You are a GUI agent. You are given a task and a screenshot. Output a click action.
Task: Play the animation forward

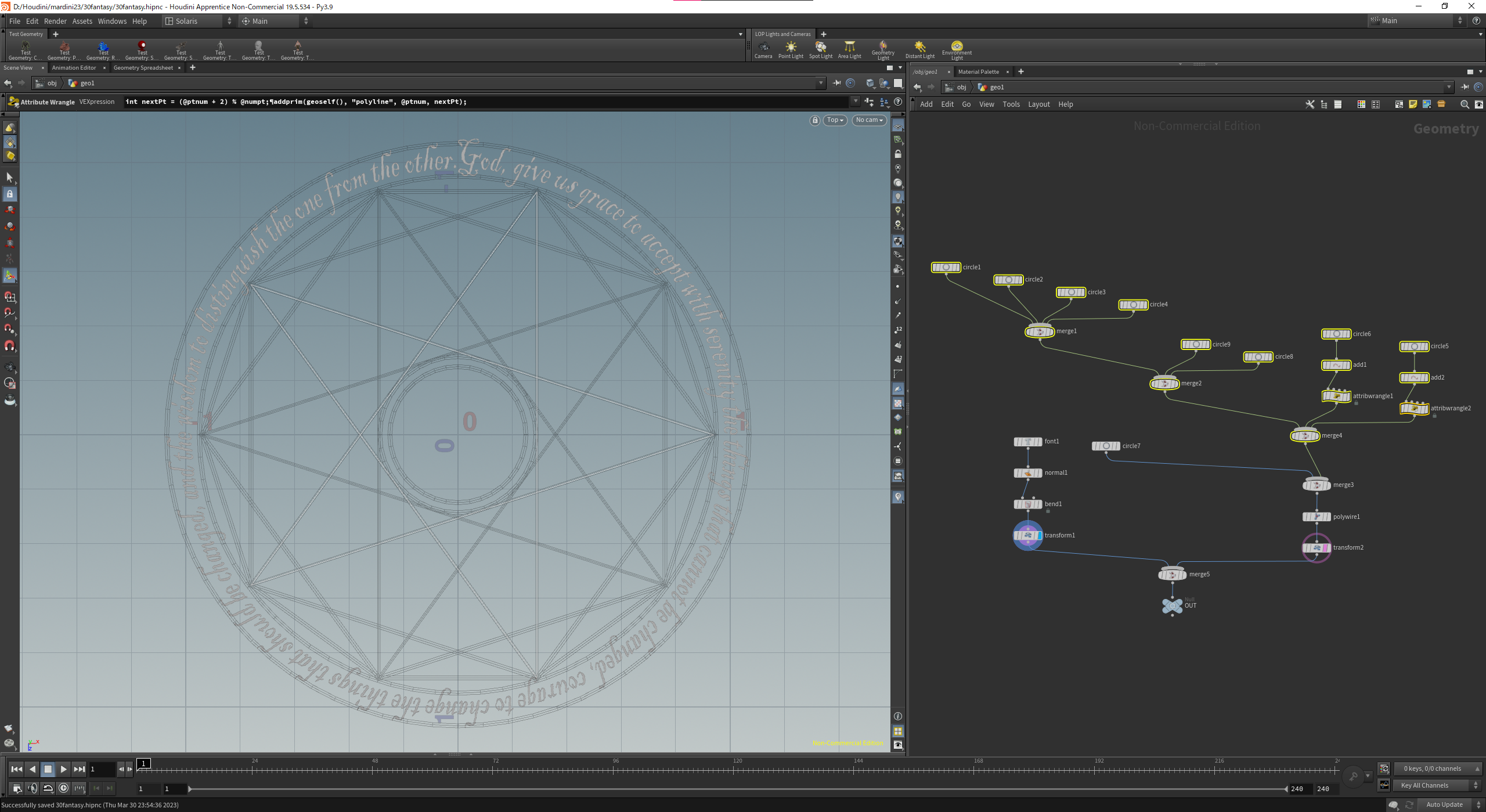pos(64,769)
